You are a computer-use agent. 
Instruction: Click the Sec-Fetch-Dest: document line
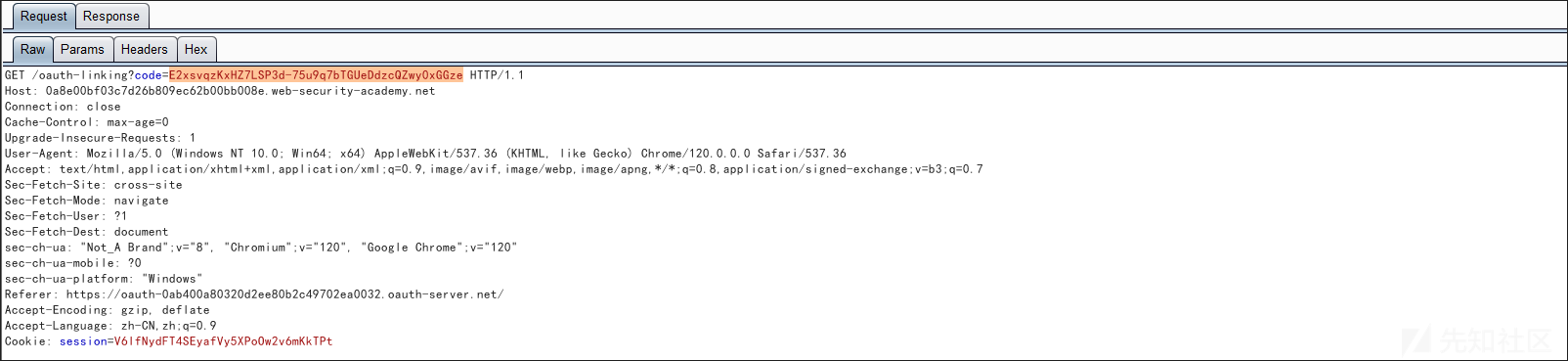coord(87,232)
